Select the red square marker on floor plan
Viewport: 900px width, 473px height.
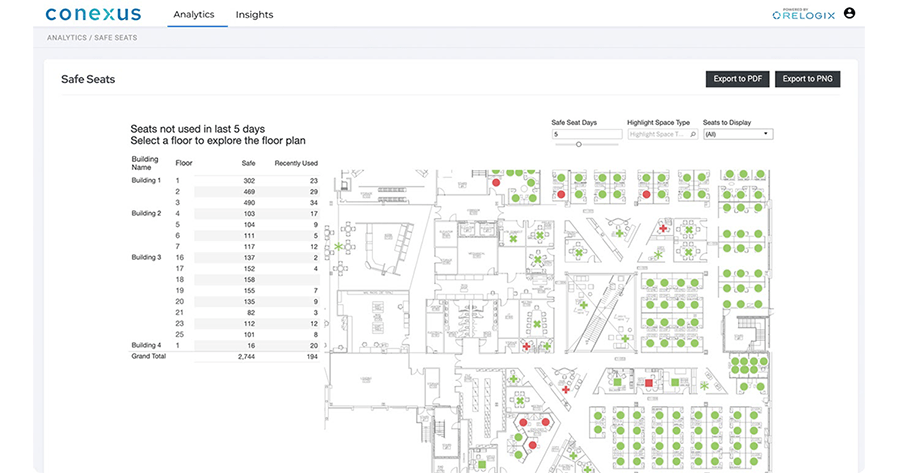coord(649,383)
